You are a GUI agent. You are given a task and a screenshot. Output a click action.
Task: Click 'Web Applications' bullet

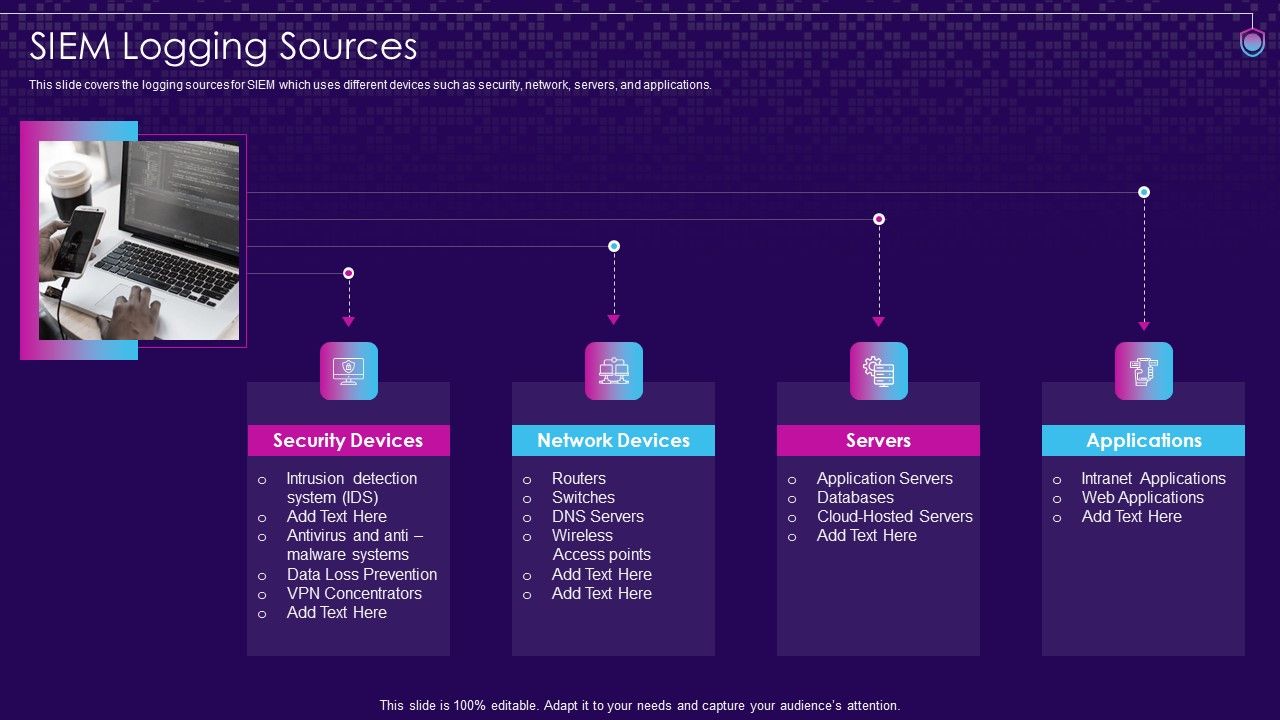point(1143,497)
